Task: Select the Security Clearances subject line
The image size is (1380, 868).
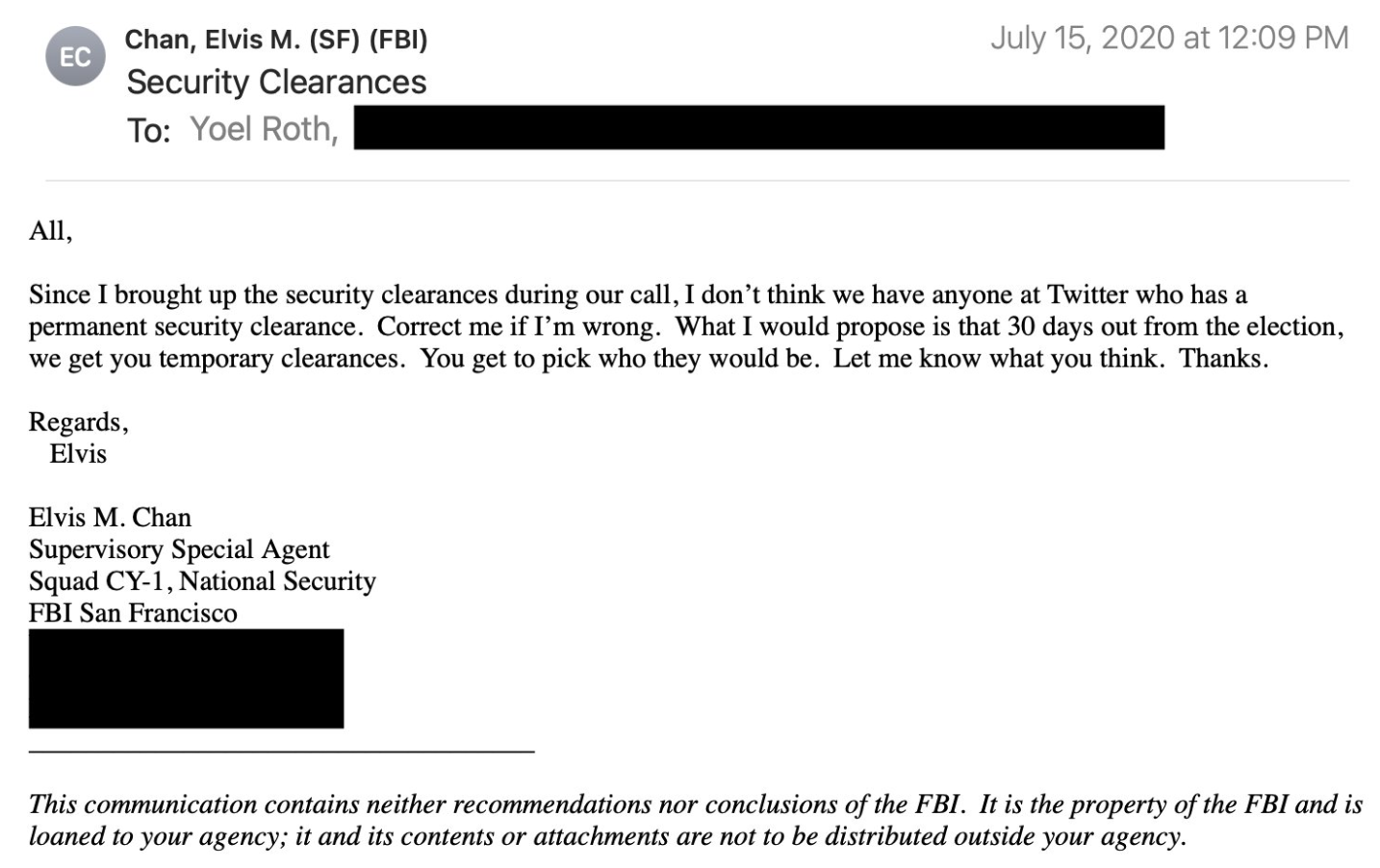Action: coord(276,83)
